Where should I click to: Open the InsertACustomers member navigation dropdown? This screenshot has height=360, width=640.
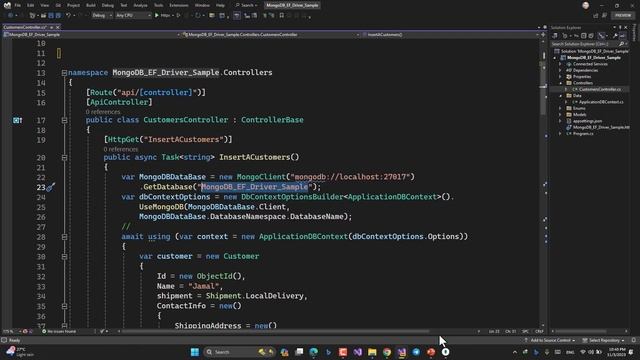click(450, 35)
